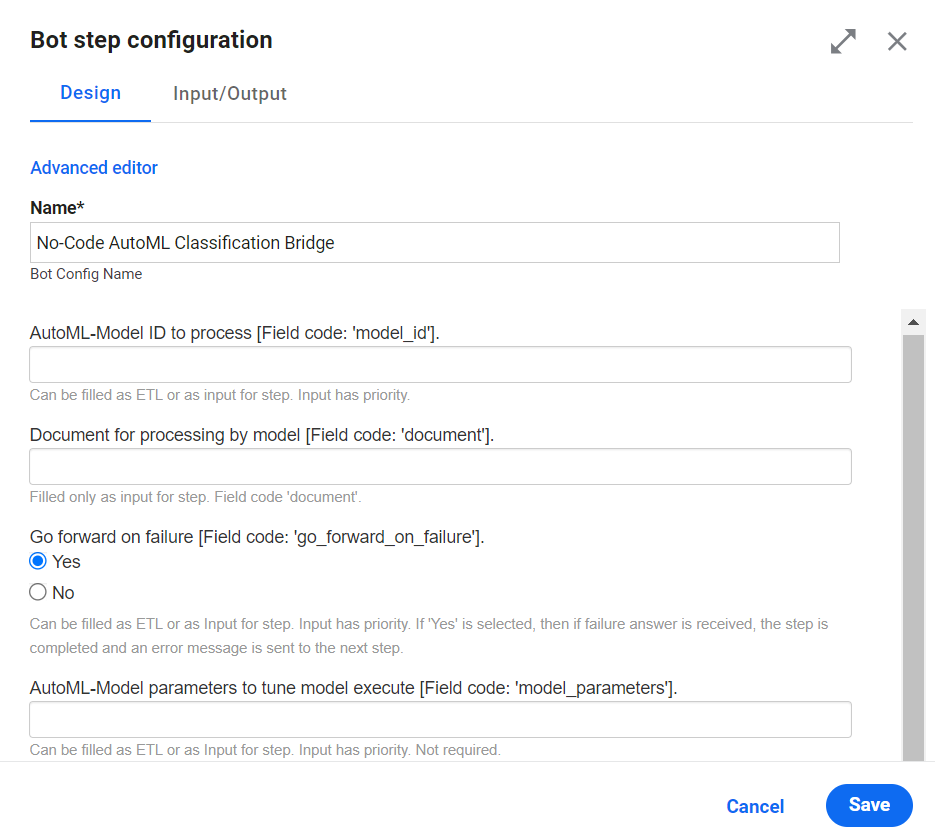The height and width of the screenshot is (836, 935).
Task: Click the 'No' option label text
Action: coord(63,593)
